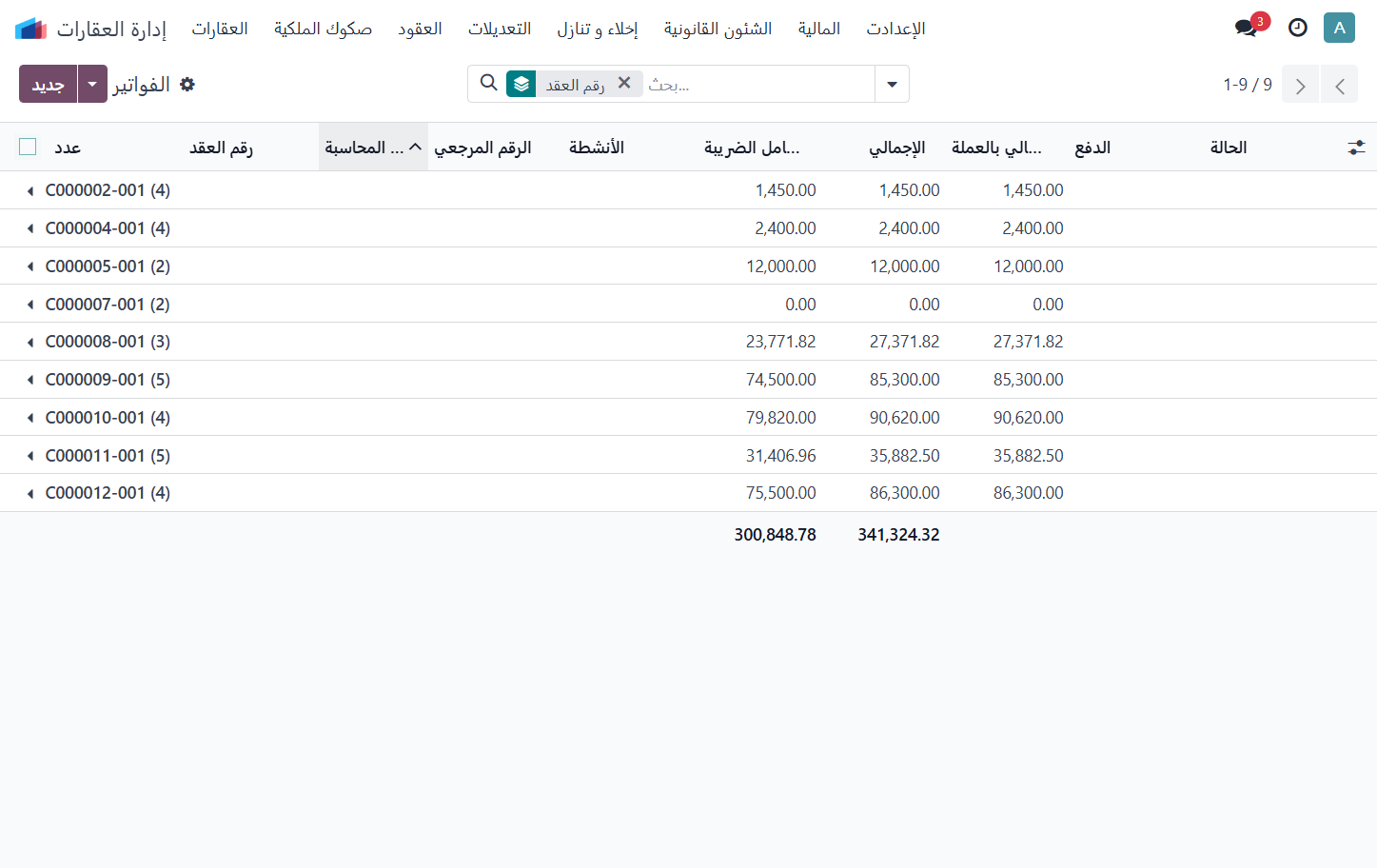Image resolution: width=1377 pixels, height=868 pixels.
Task: Sort by the الإجمالي column header
Action: coord(897,148)
